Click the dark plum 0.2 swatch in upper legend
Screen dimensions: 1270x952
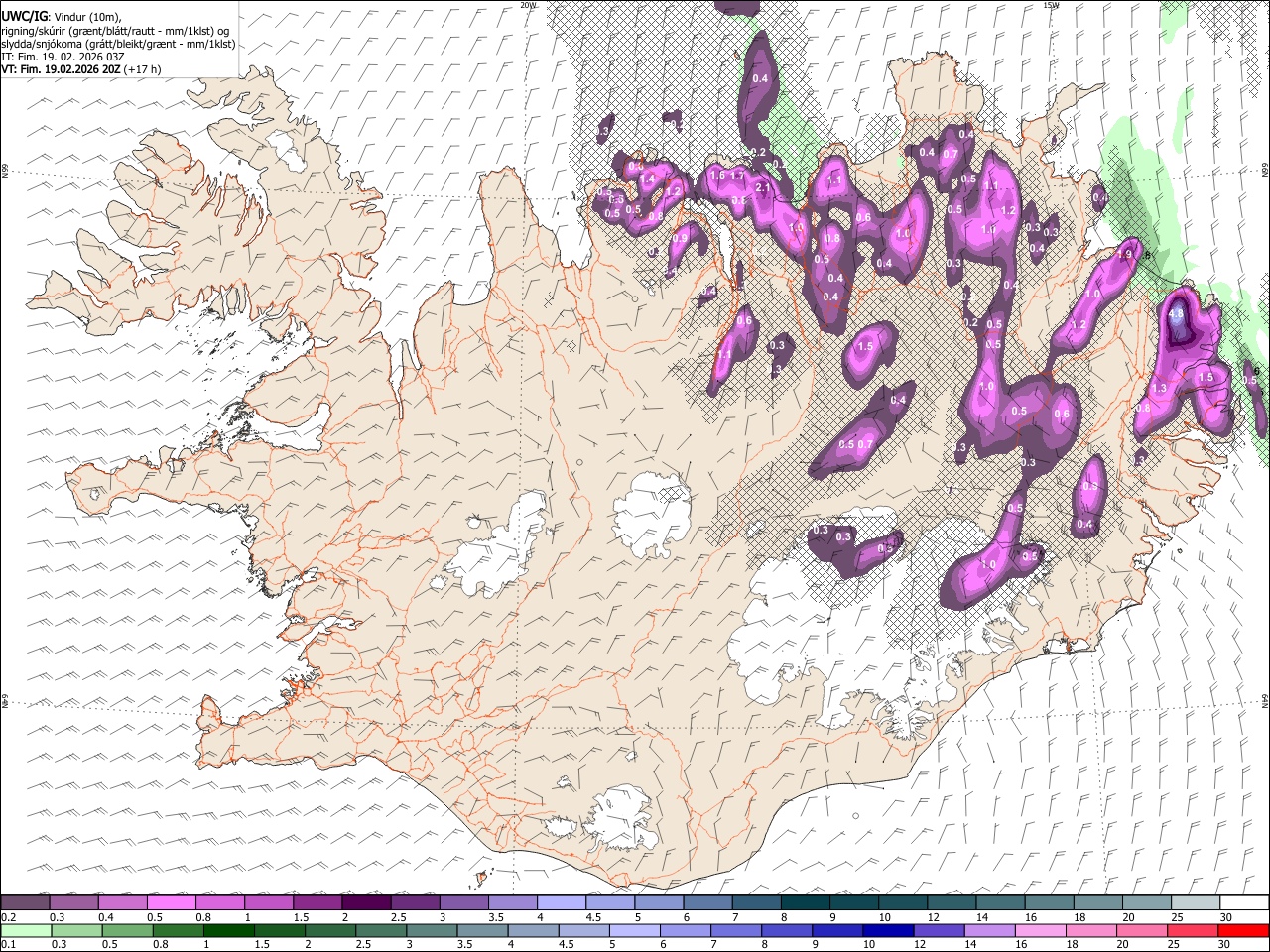pos(25,902)
